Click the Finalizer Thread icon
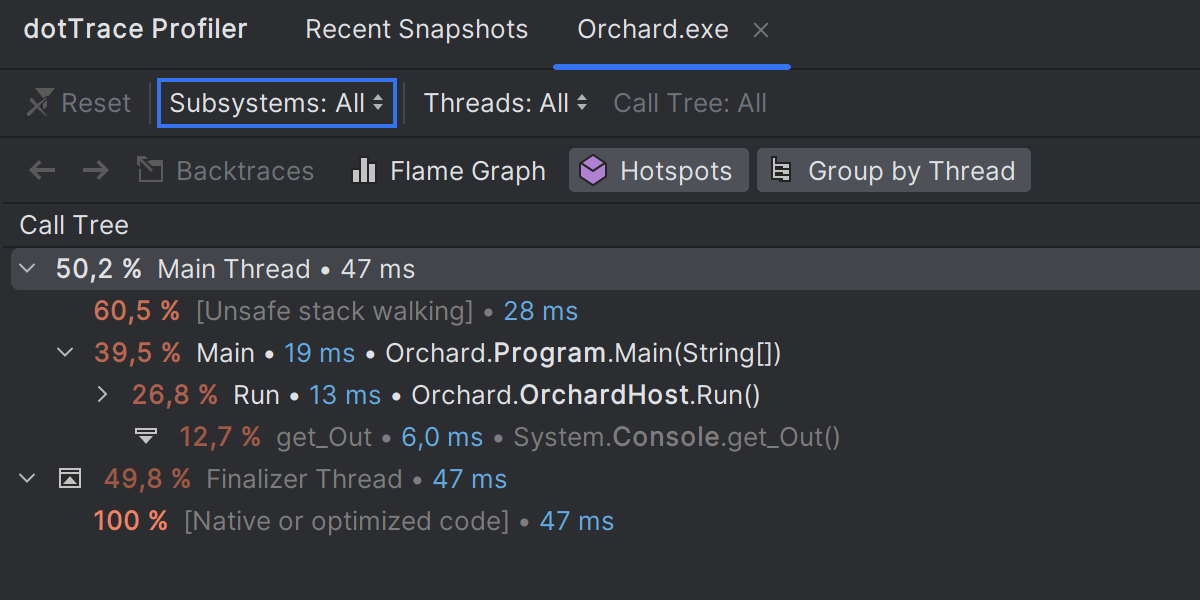Screen dimensions: 1200x600 pyautogui.click(x=69, y=479)
